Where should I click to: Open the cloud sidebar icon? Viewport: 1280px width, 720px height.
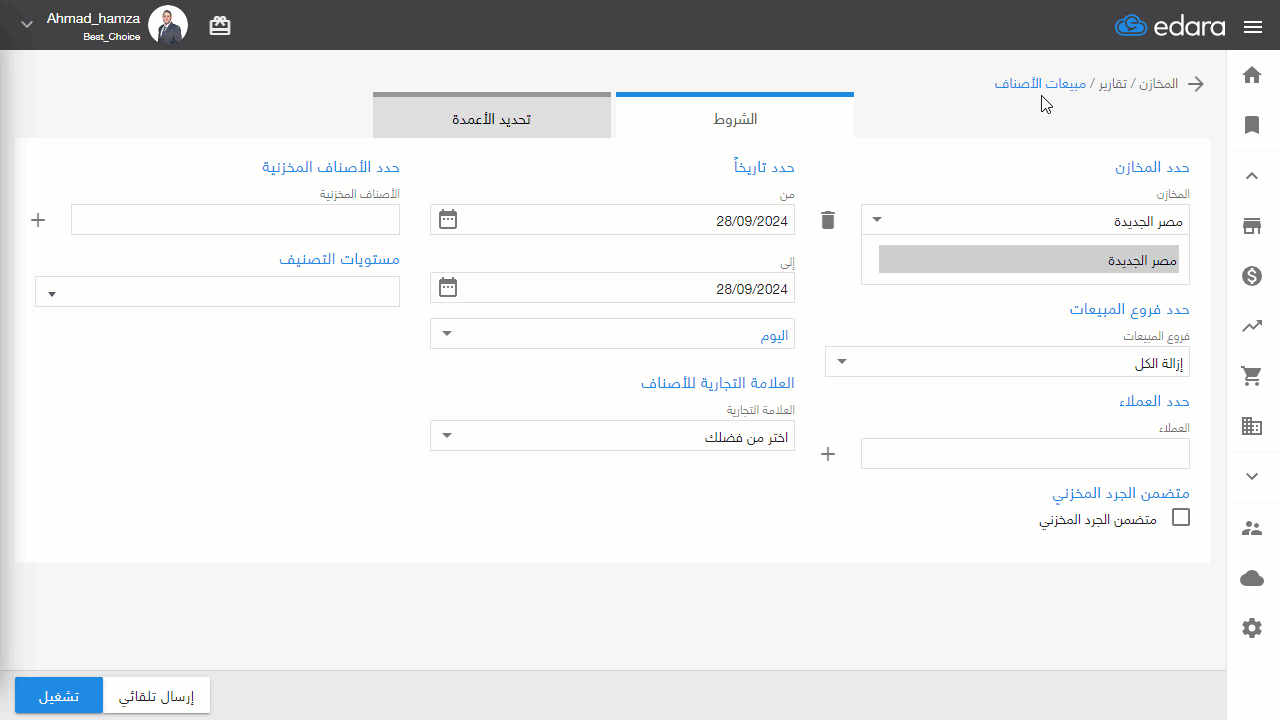[x=1252, y=578]
